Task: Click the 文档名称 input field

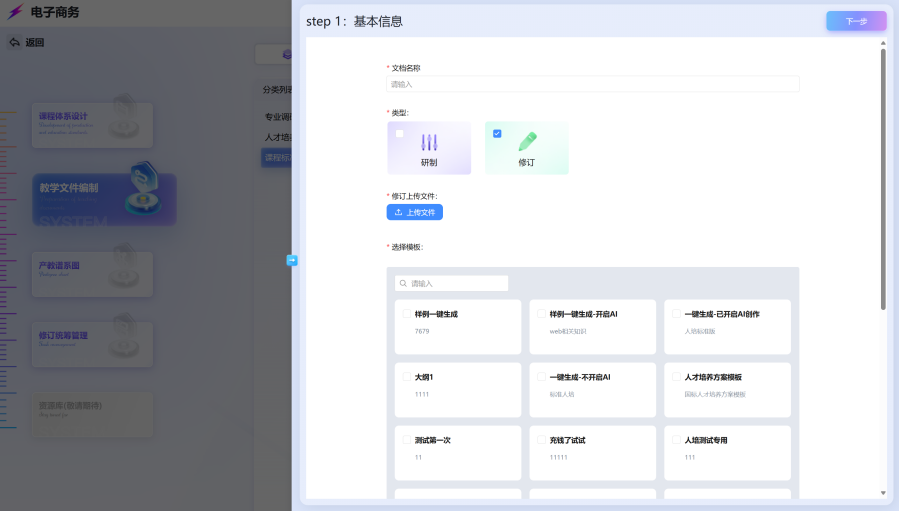Action: (593, 84)
